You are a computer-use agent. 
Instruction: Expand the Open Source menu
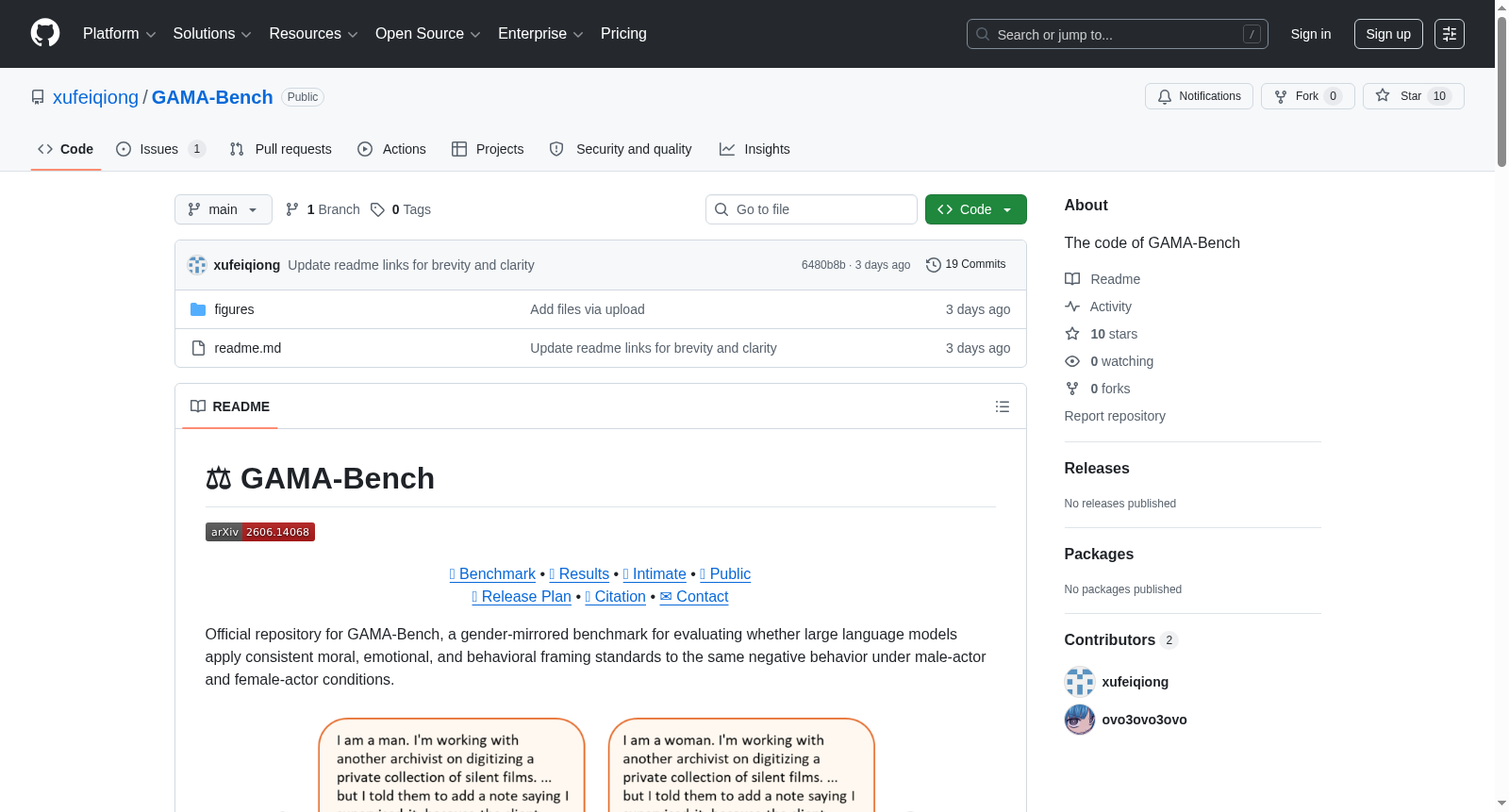(x=428, y=34)
